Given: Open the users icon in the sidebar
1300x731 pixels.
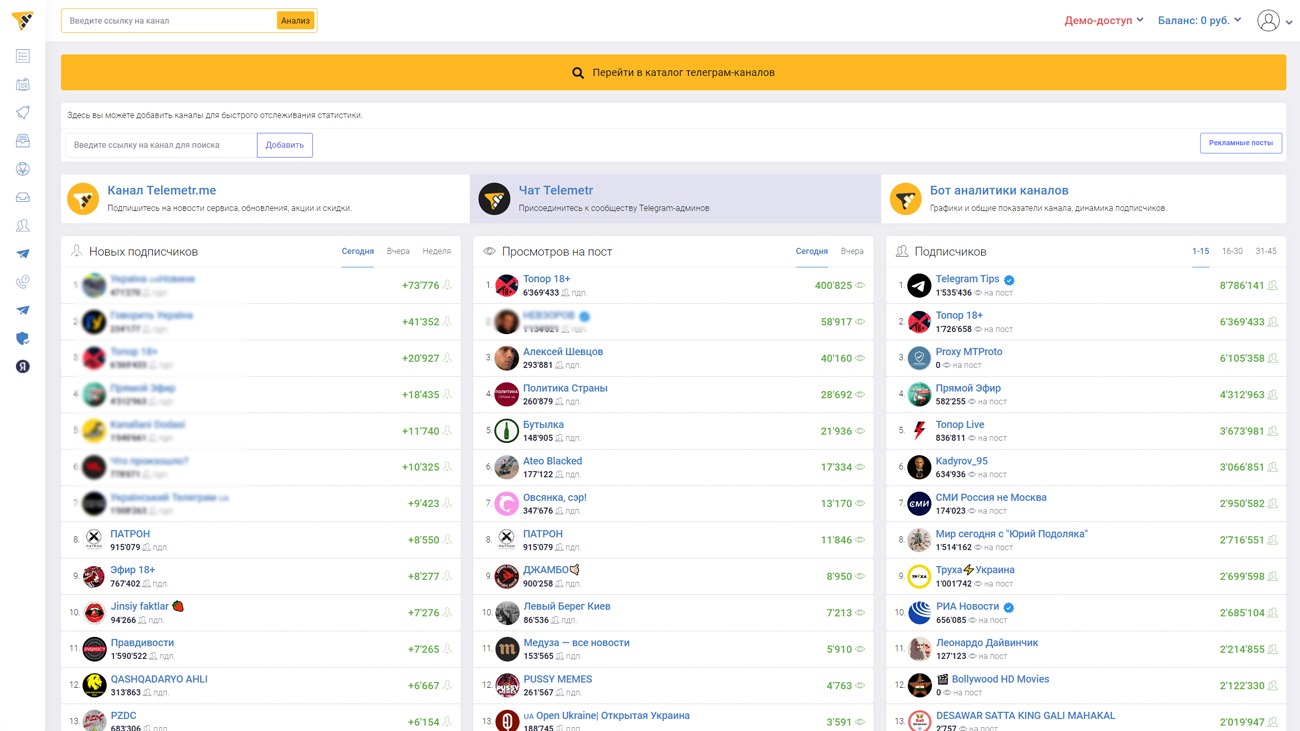Looking at the screenshot, I should pos(22,226).
